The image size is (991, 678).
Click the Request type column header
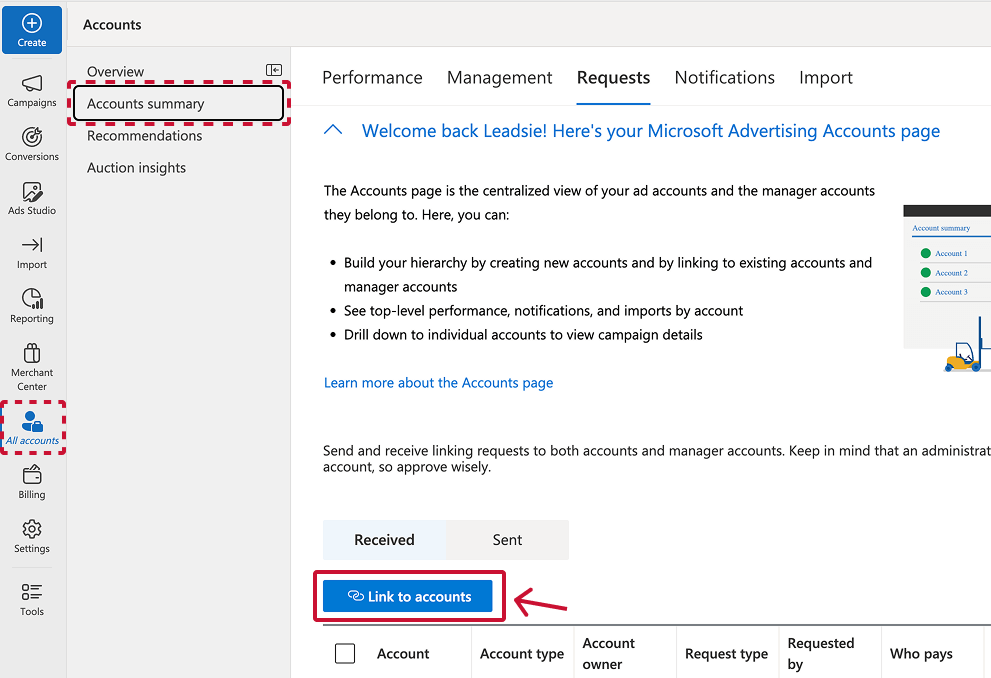[x=726, y=653]
